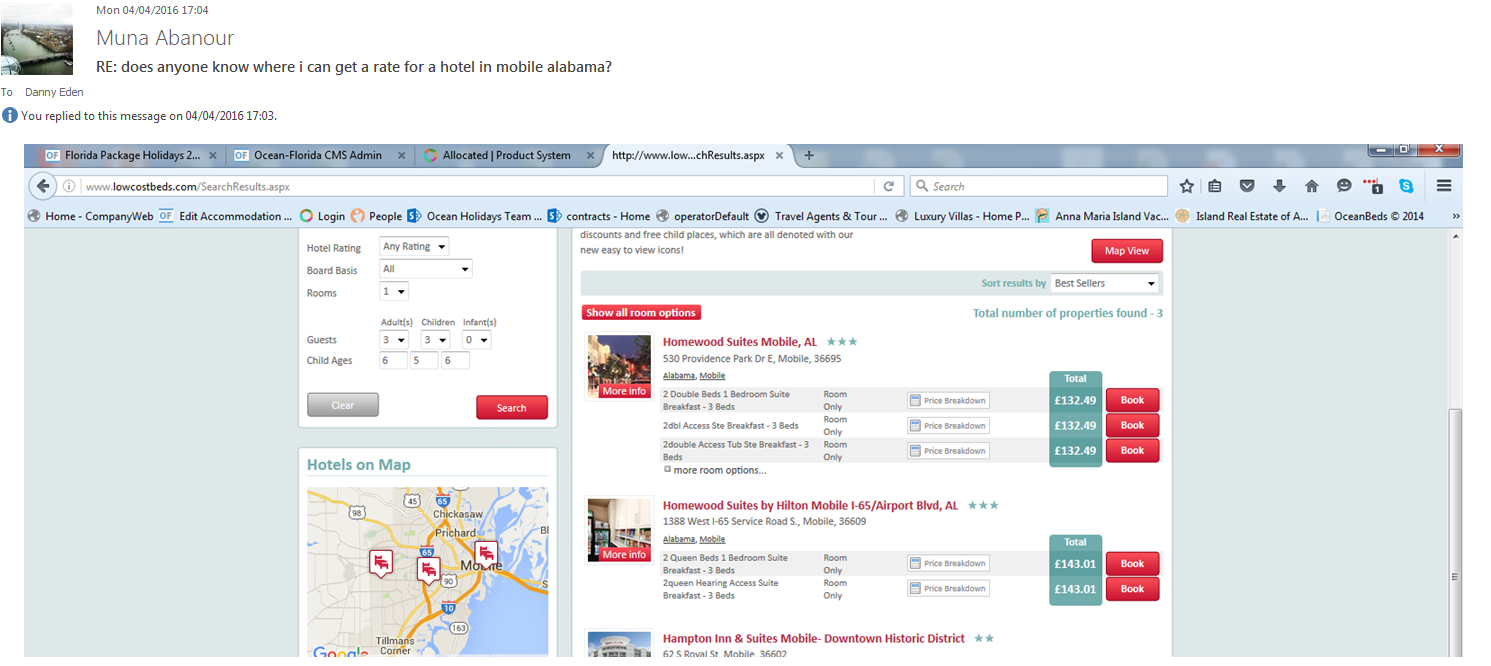Open the Infant(s) count dropdown
Screen dimensions: 1491x666
(476, 340)
